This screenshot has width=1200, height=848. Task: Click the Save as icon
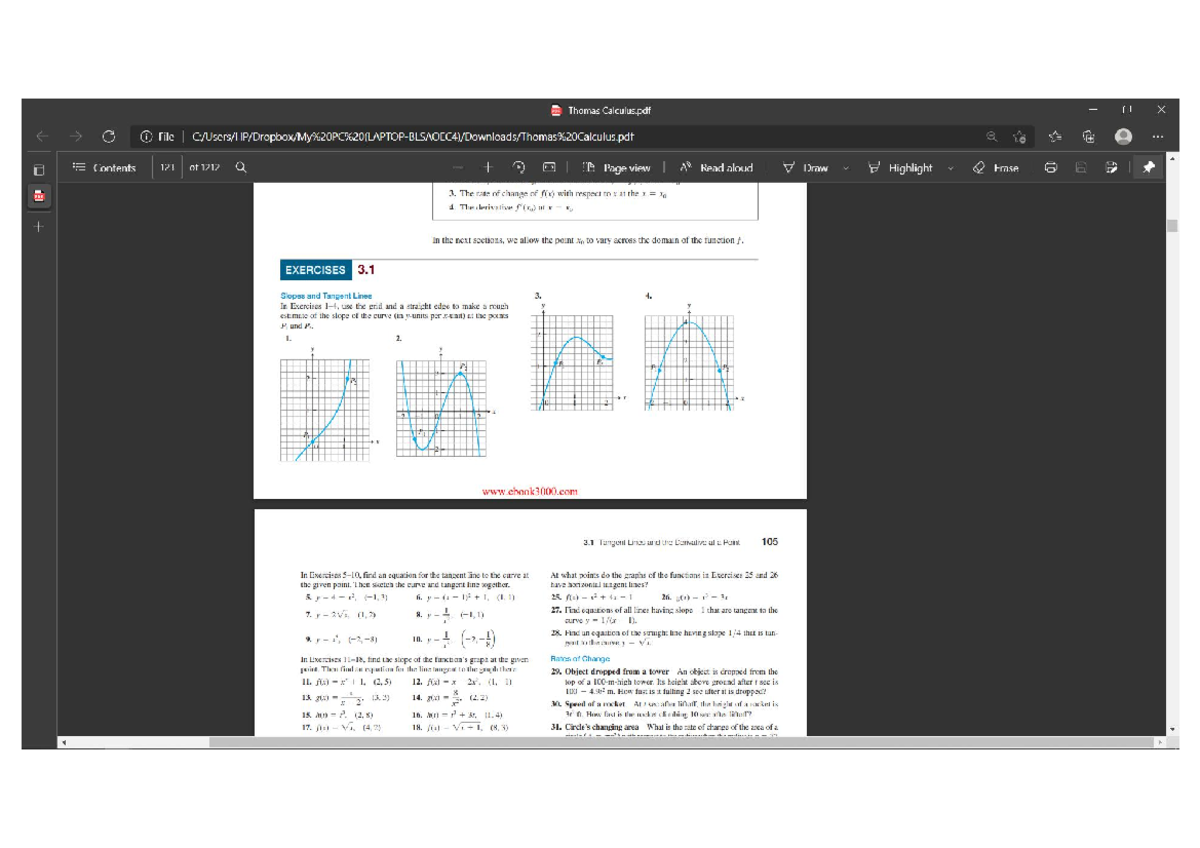[x=1112, y=168]
